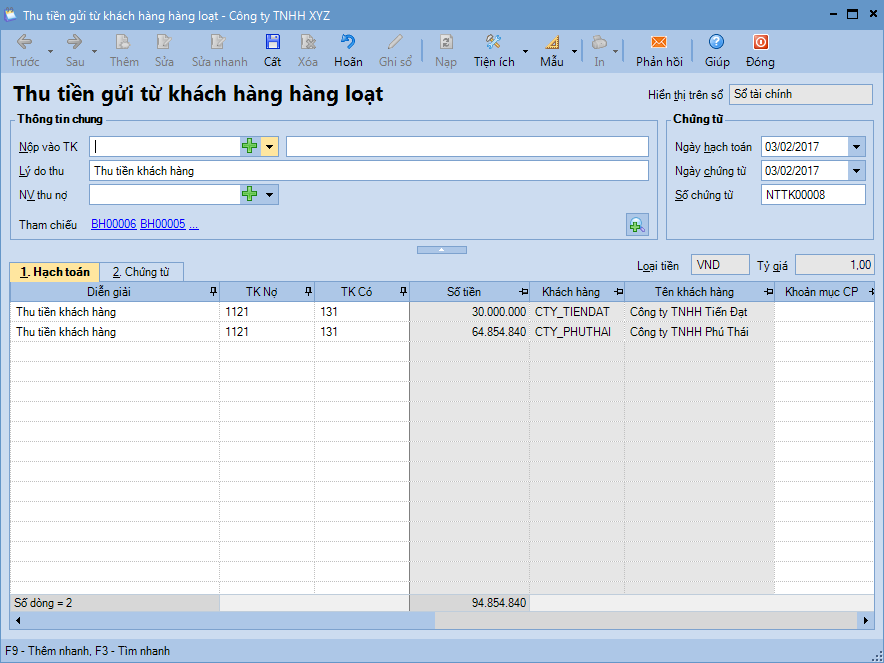Expand the Nộp vào TK dropdown arrow
Screen dimensions: 884x663
point(270,147)
